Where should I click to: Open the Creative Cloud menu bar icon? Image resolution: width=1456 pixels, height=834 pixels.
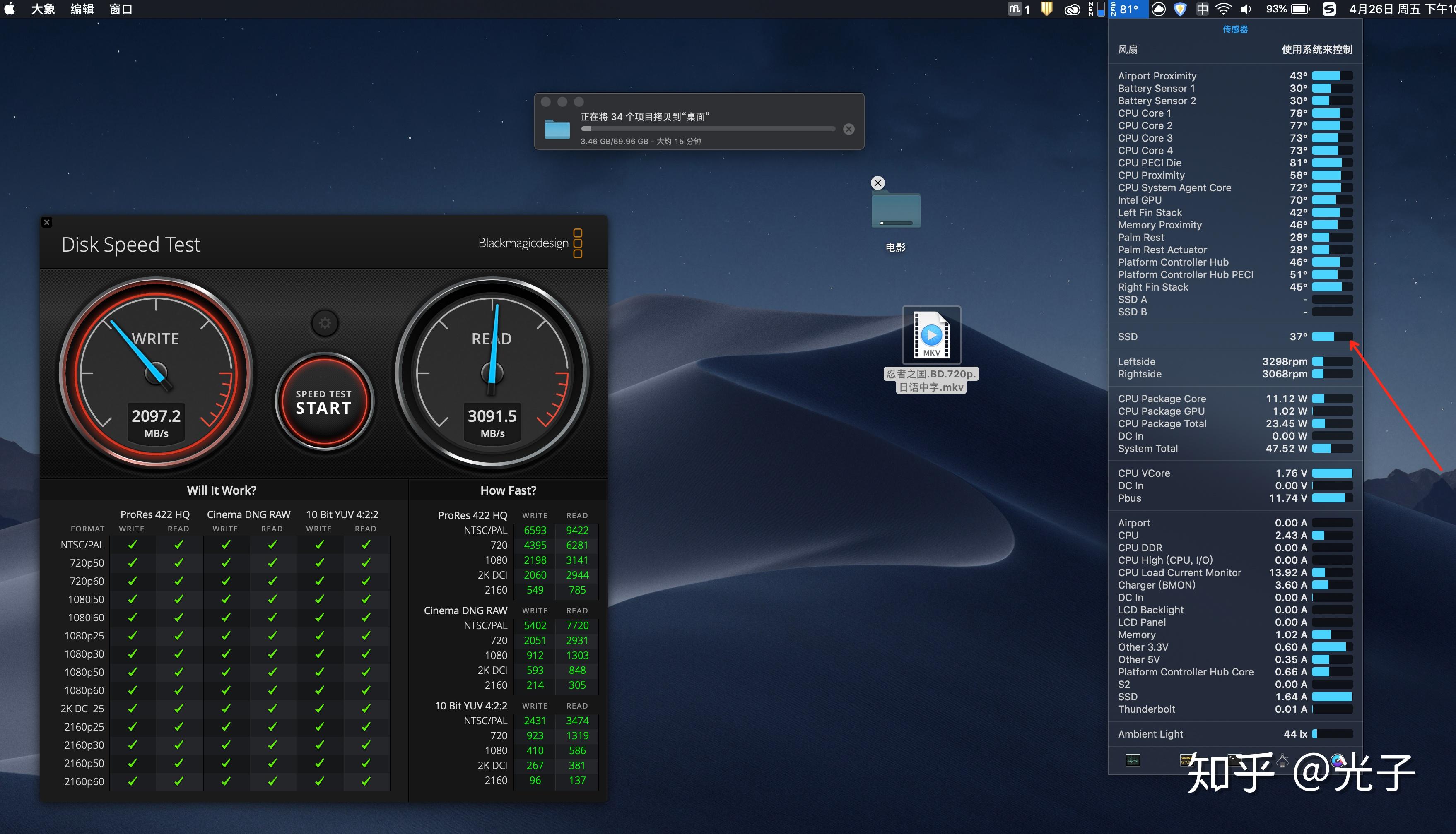(x=1072, y=9)
